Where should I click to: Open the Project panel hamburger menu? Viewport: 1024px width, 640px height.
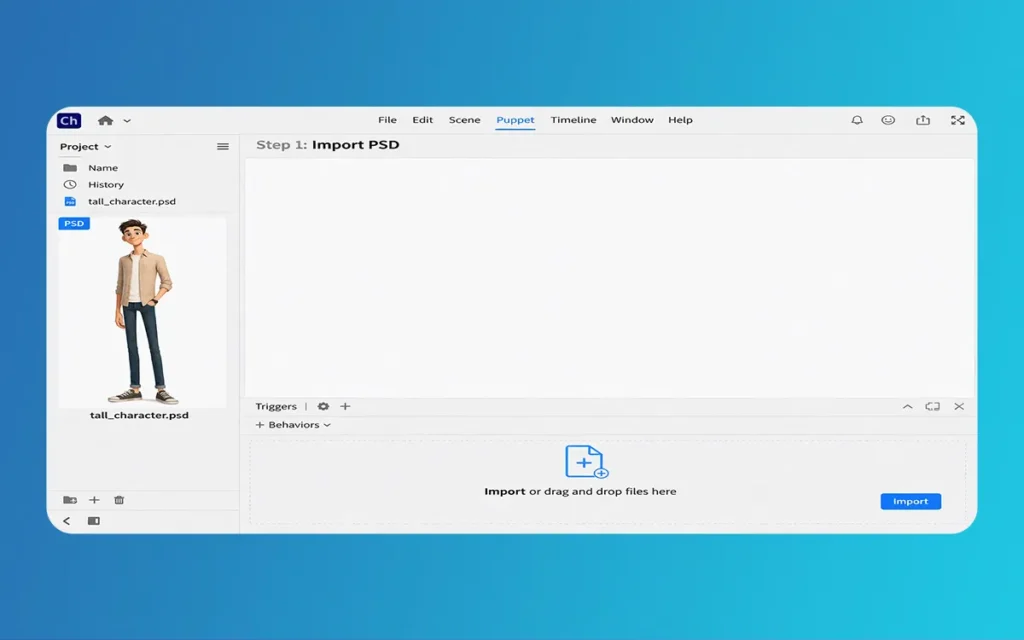coord(223,147)
